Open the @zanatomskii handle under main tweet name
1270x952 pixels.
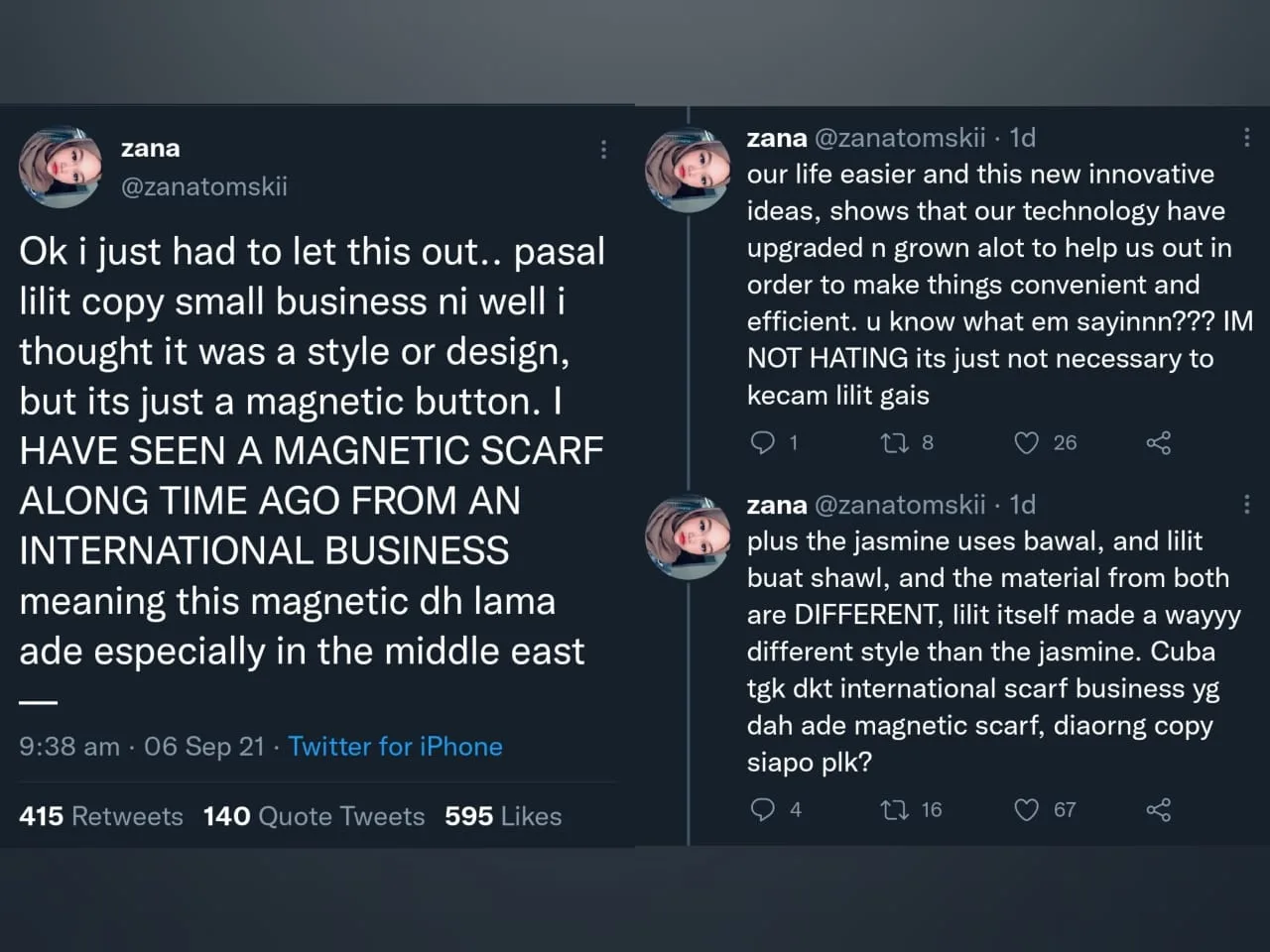(203, 186)
